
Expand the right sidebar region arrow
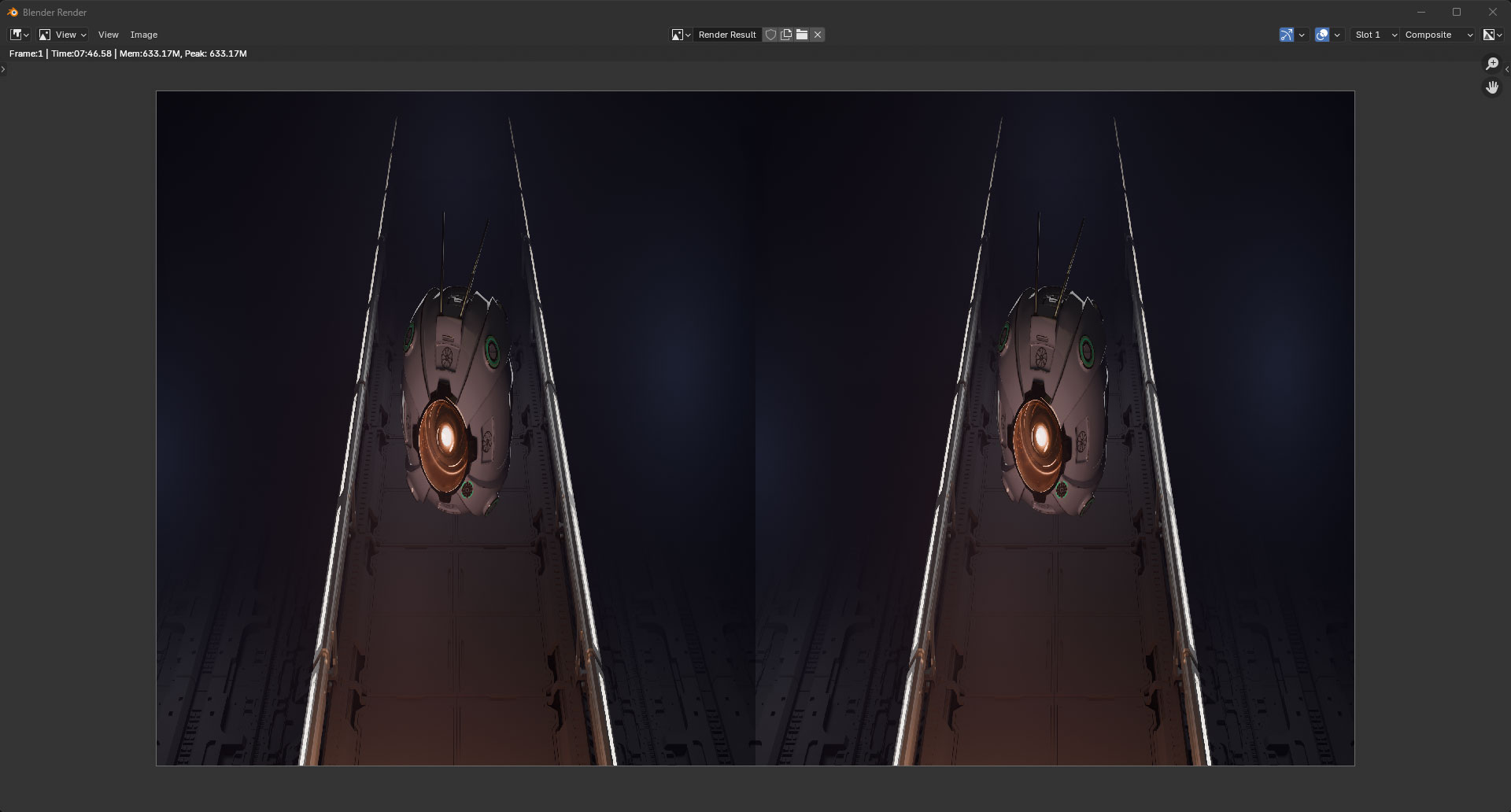(x=1507, y=69)
